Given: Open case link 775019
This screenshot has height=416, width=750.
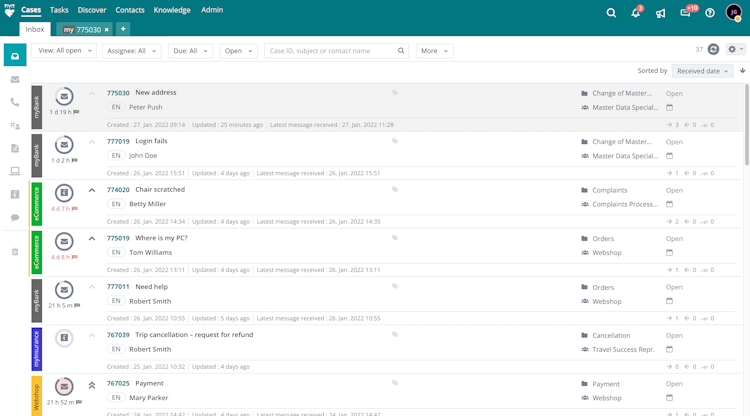Looking at the screenshot, I should point(118,238).
